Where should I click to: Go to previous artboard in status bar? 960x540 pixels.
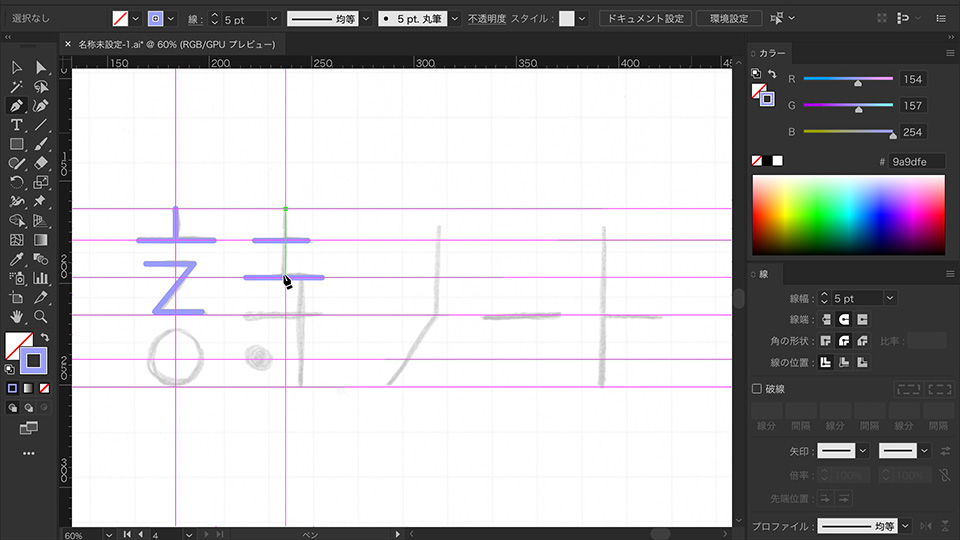140,534
